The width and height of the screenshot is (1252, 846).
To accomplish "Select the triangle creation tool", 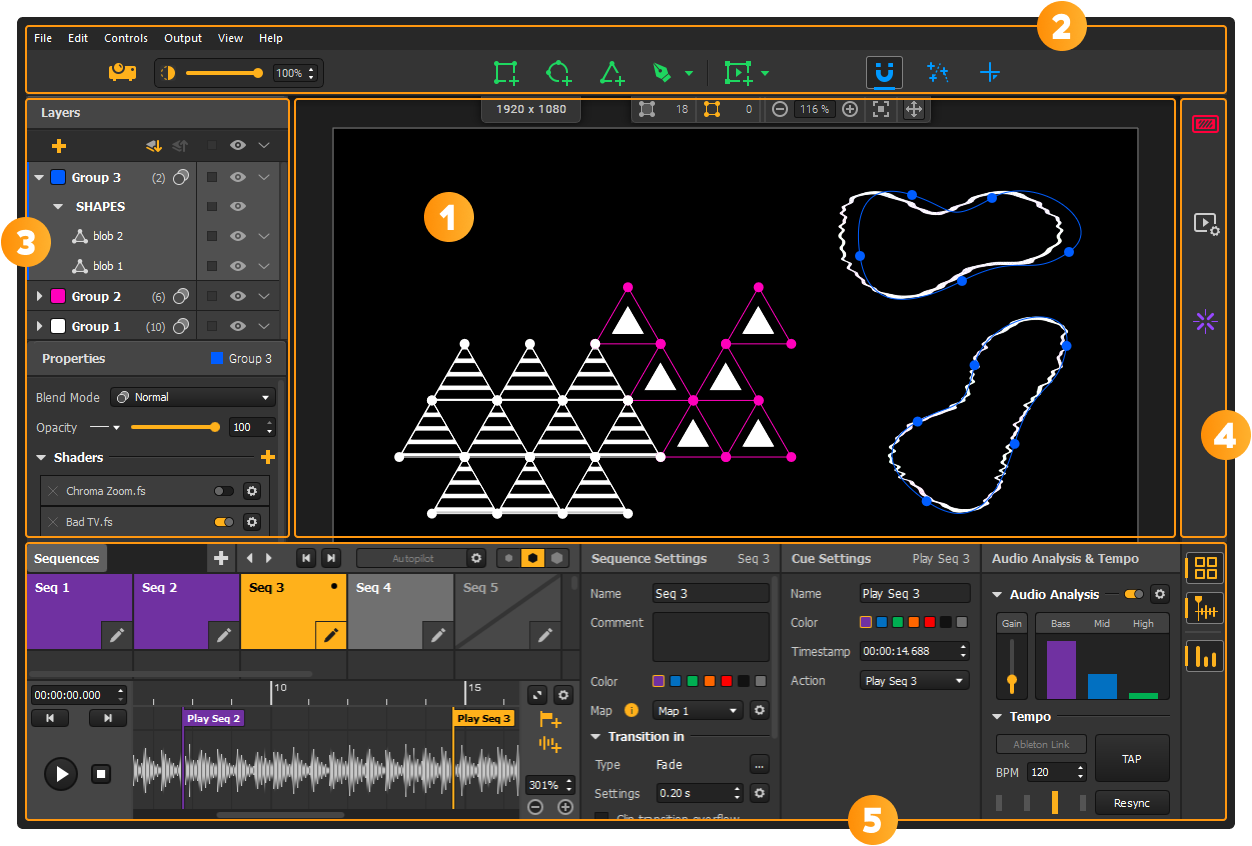I will pos(612,72).
